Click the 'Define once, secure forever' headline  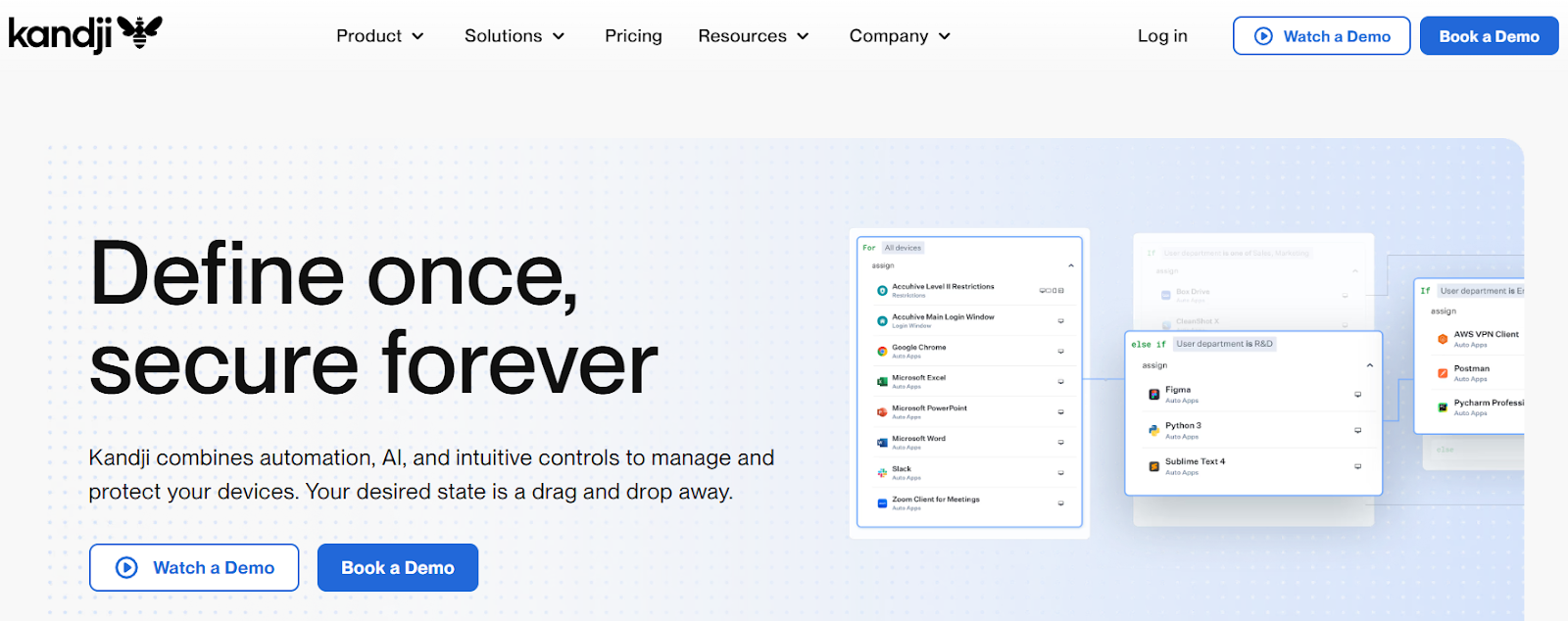click(373, 318)
